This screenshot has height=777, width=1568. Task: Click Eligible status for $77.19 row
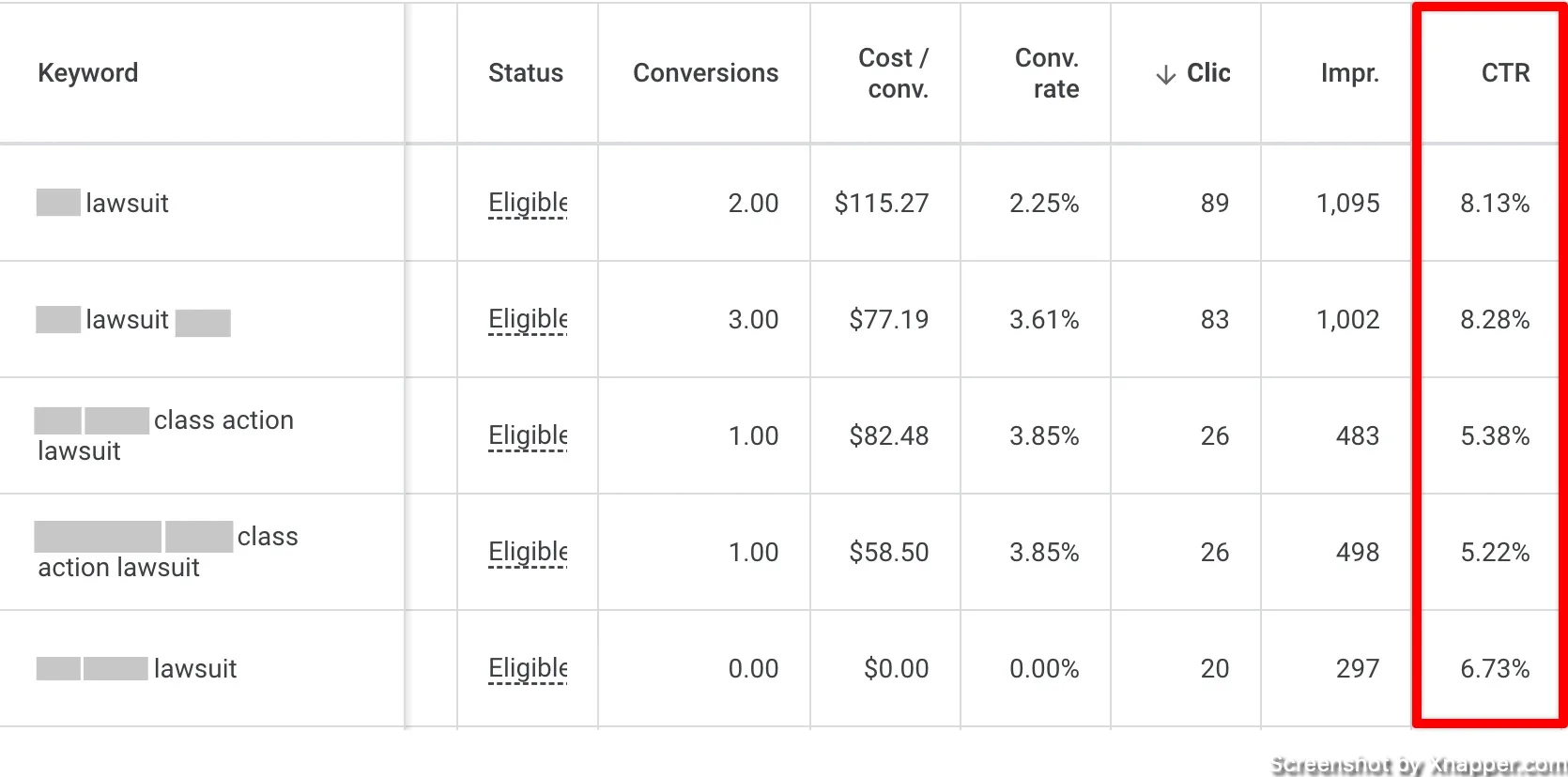528,320
